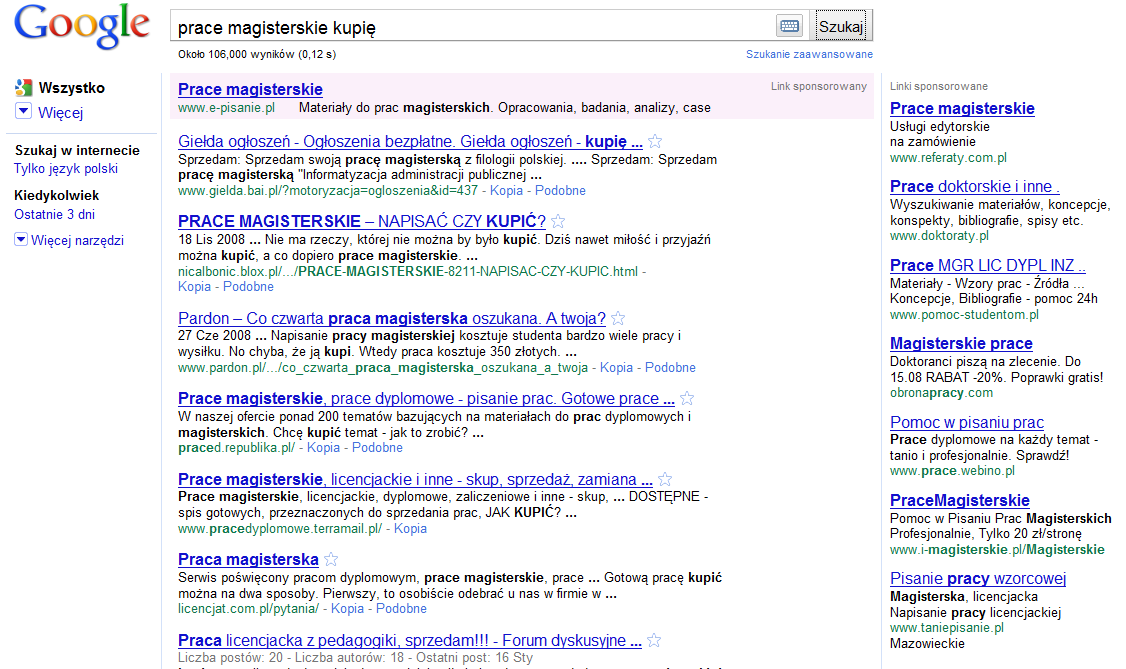Open the Więcej sidebar link
The width and height of the screenshot is (1126, 669).
click(60, 113)
